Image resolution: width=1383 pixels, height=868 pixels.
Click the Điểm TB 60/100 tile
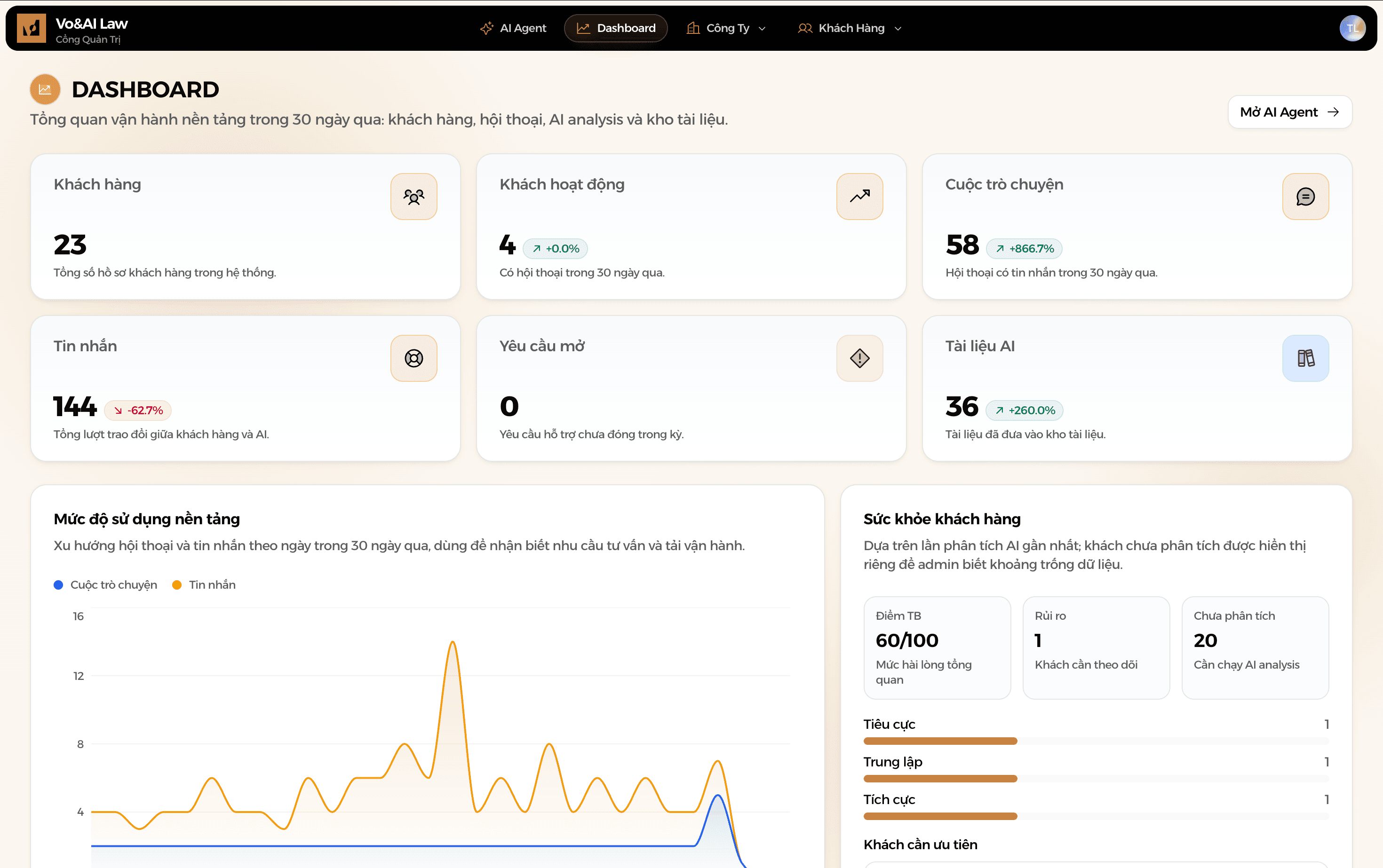(937, 647)
